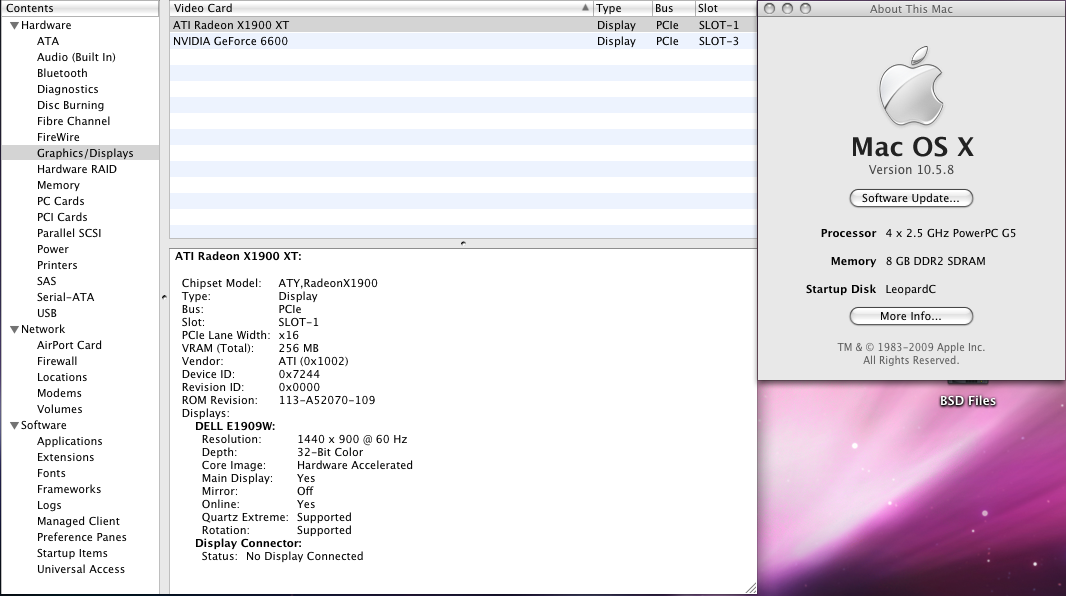The height and width of the screenshot is (596, 1066).
Task: Select Volumes under Network
Action: (x=59, y=409)
